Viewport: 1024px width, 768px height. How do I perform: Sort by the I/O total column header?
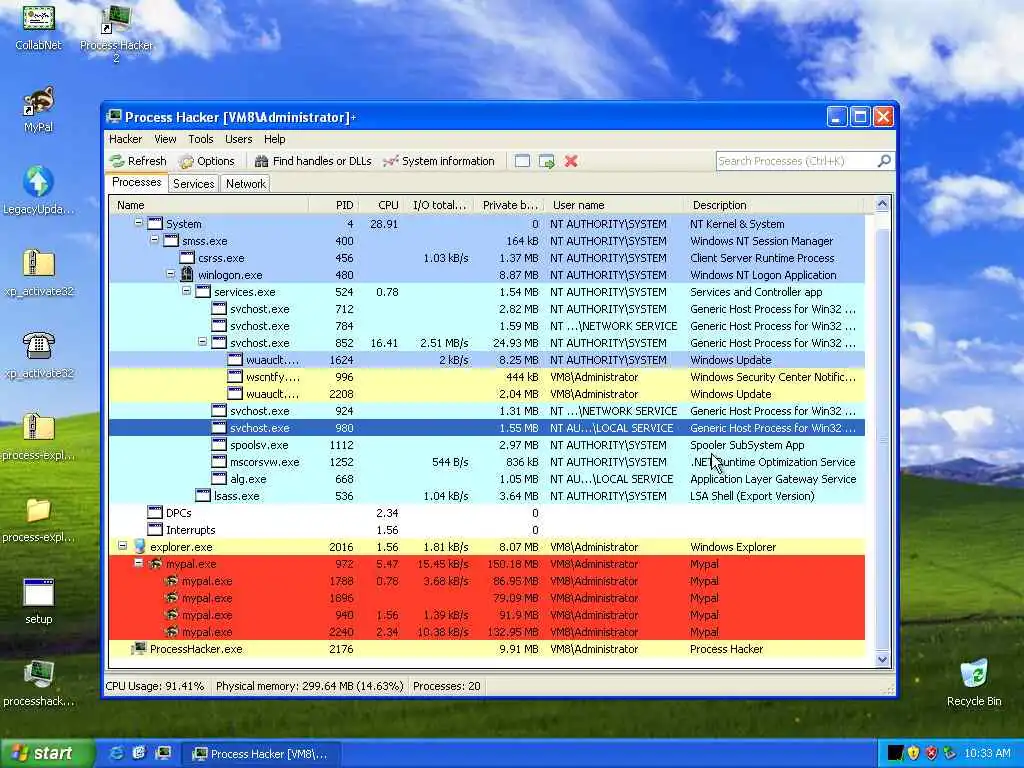(439, 205)
